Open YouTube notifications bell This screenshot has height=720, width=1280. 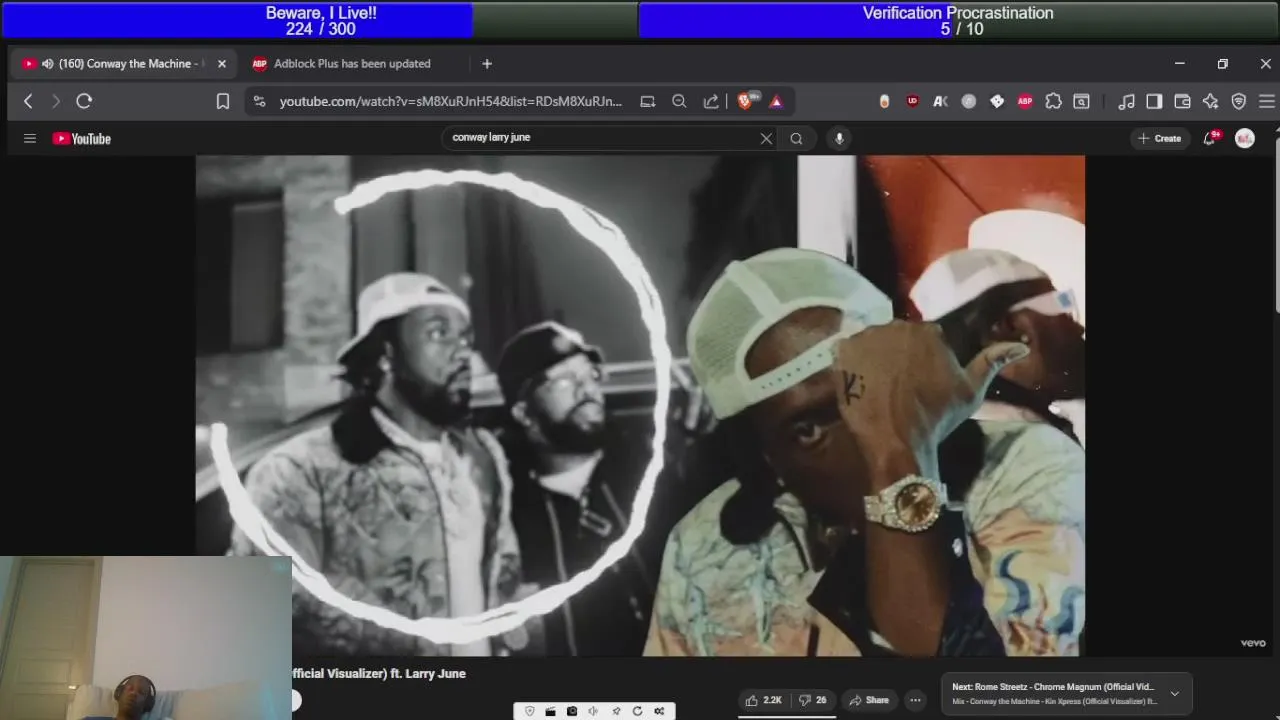coord(1210,138)
